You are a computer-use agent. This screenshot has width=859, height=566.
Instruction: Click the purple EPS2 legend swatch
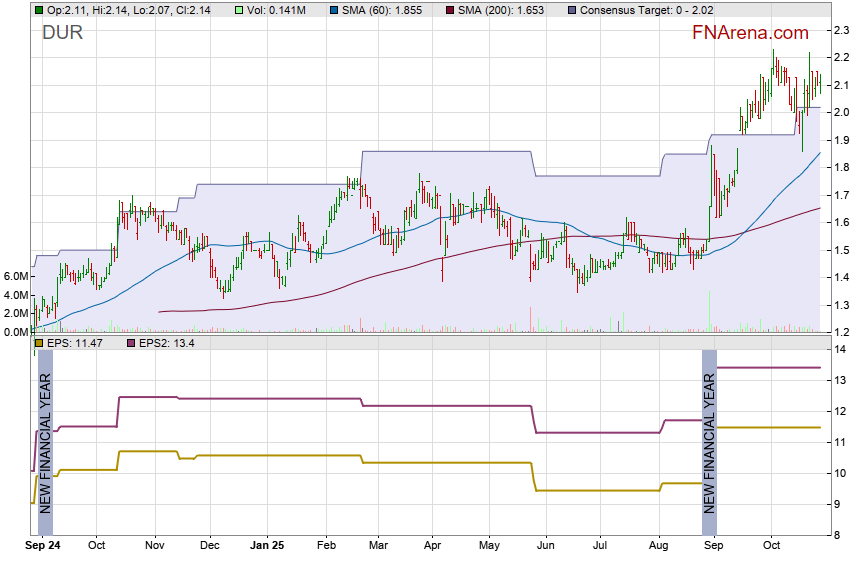point(131,343)
